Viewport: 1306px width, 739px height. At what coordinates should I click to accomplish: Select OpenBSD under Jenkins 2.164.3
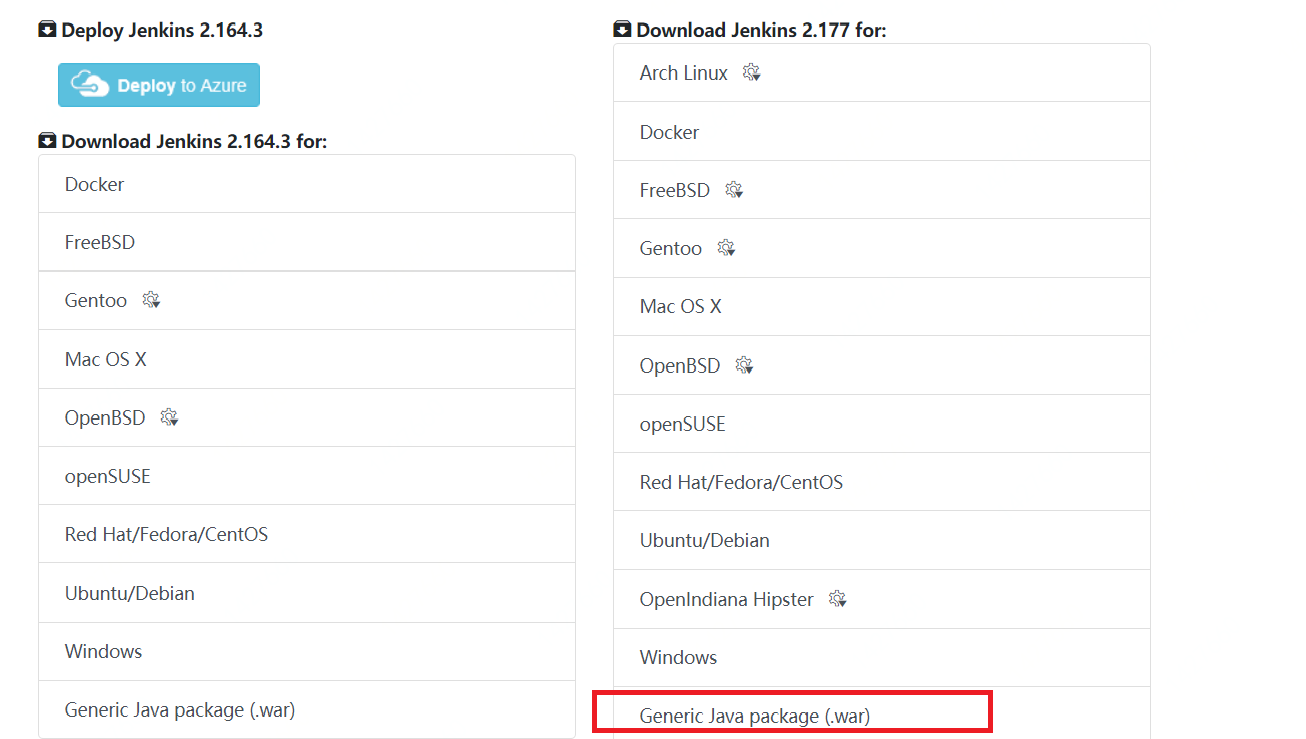point(307,417)
